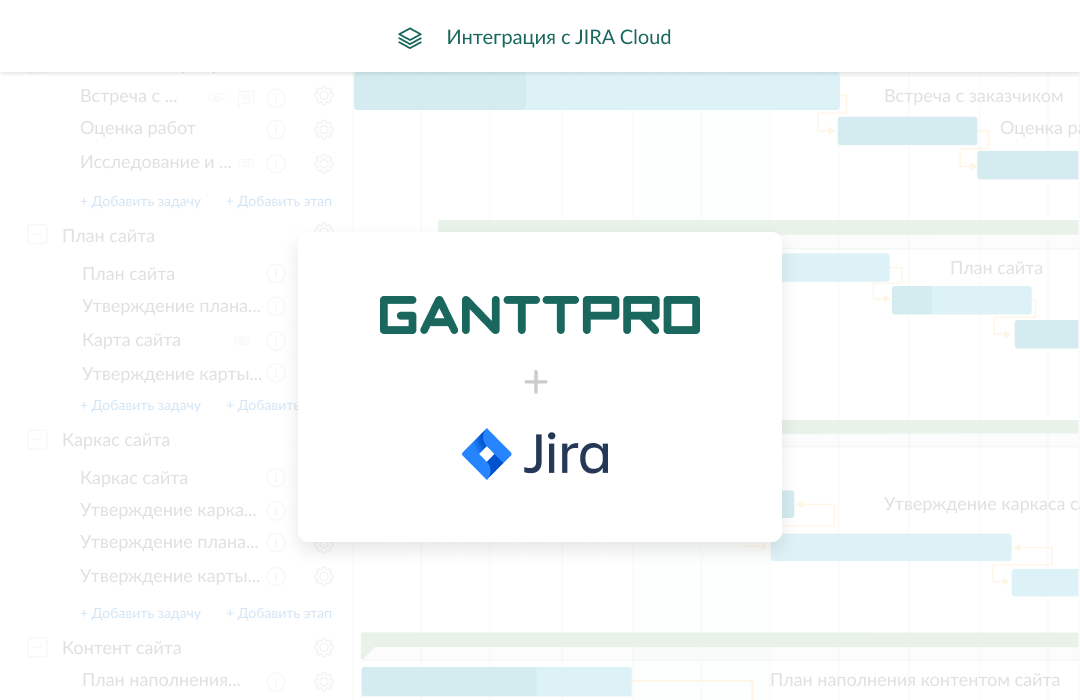Open settings gear on План наполнения… row
The height and width of the screenshot is (700, 1080).
pos(324,681)
